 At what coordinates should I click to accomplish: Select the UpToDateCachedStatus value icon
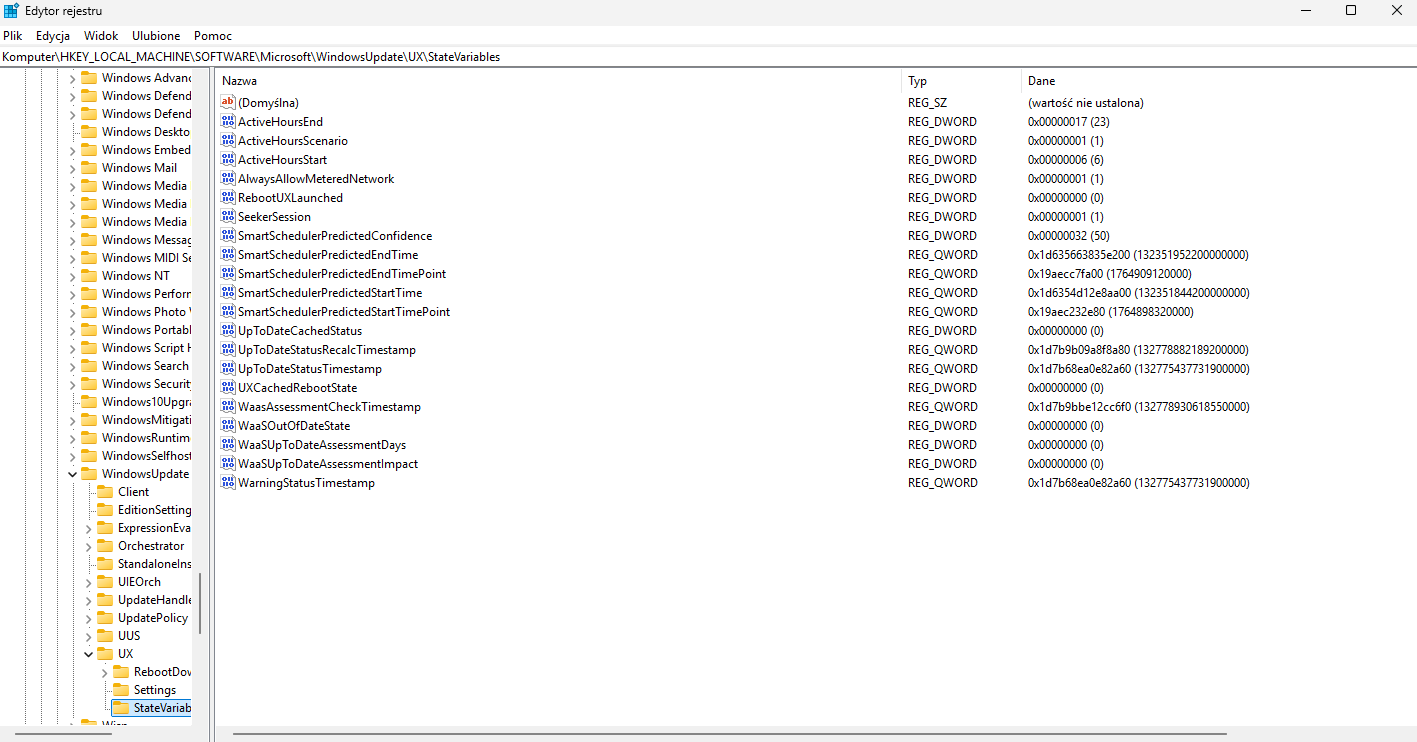tap(227, 331)
